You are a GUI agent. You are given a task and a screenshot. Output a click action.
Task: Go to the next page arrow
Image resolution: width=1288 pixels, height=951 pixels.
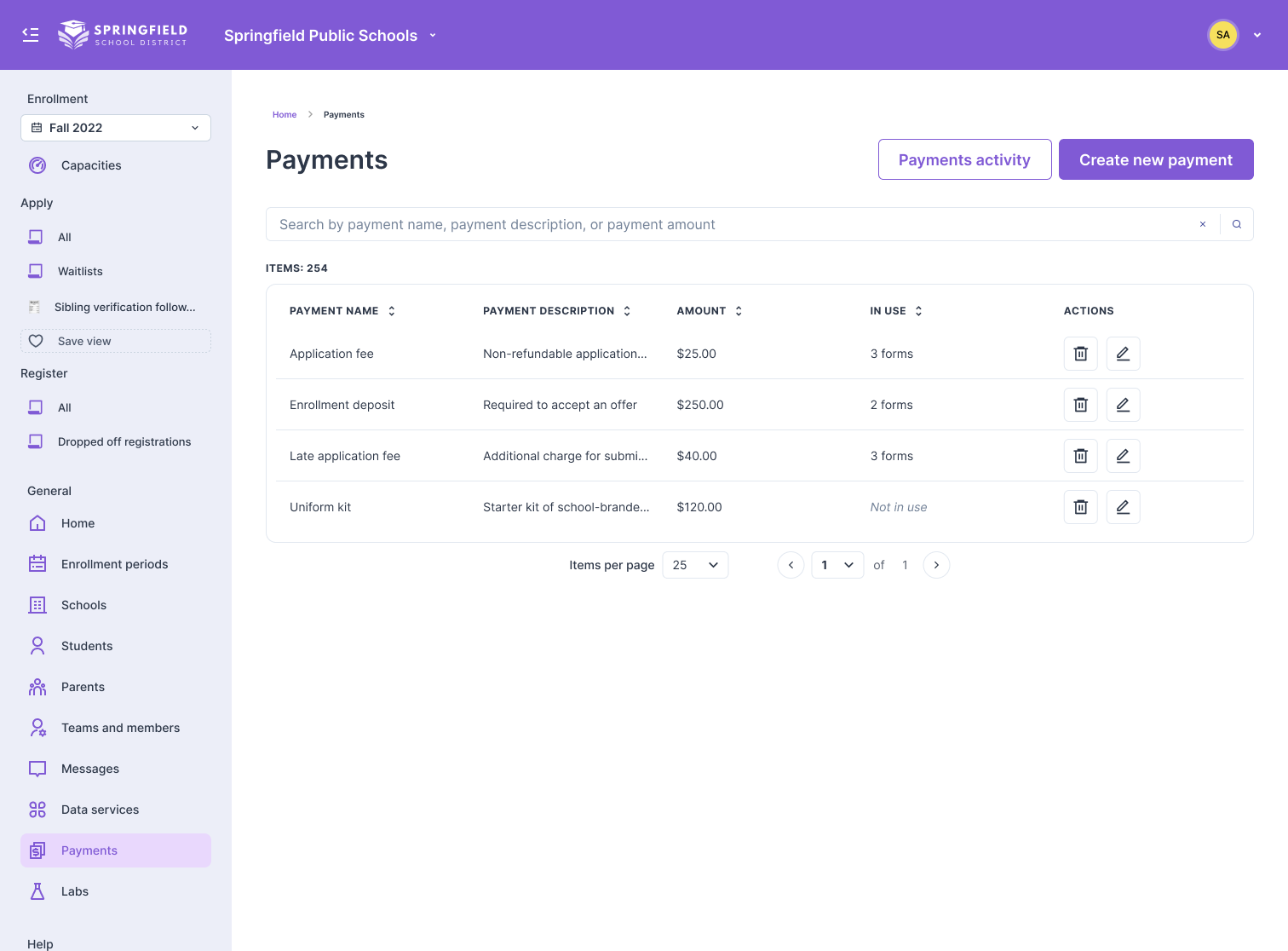[936, 565]
